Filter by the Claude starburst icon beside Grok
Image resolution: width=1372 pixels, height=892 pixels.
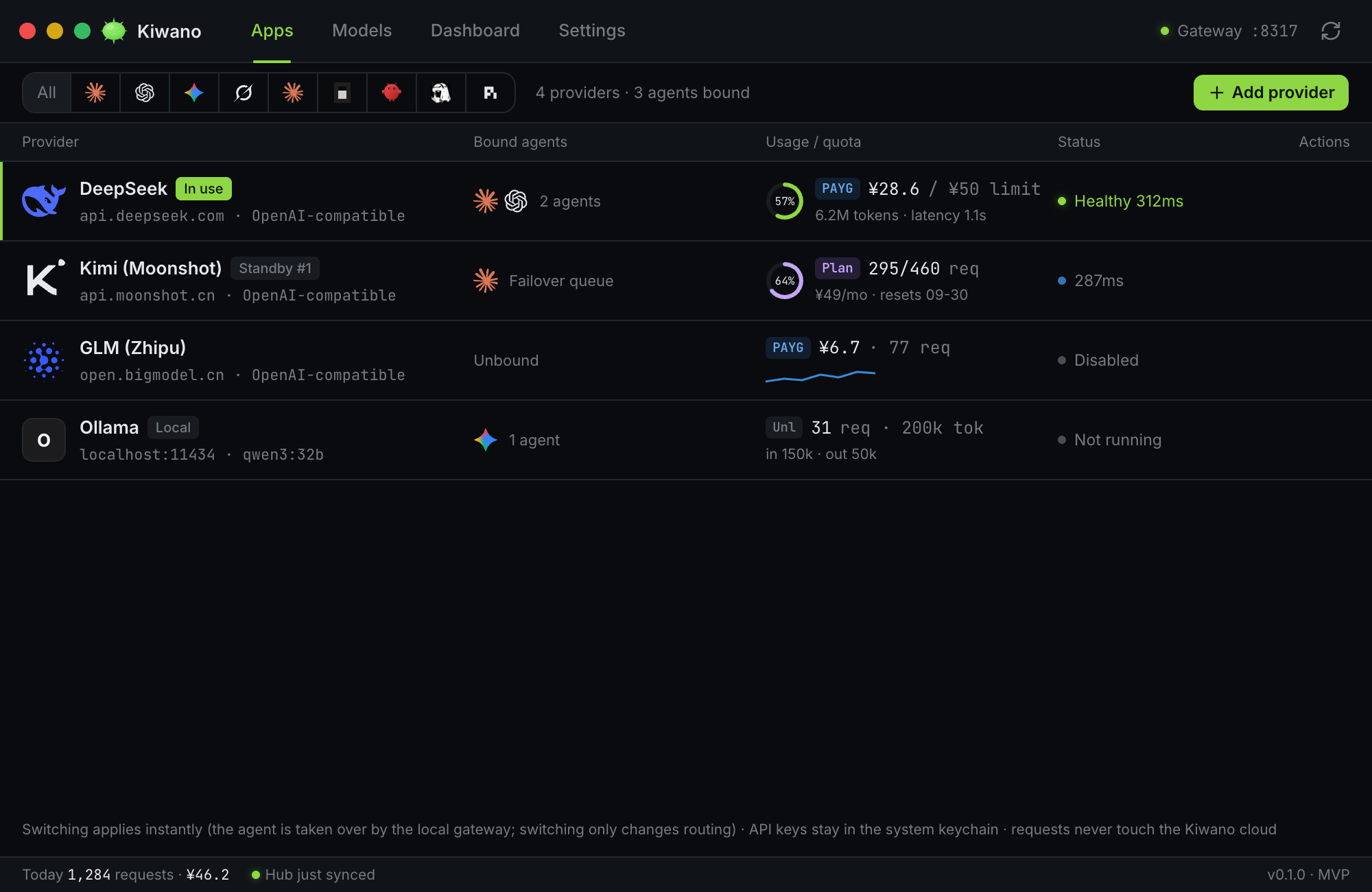click(x=293, y=93)
